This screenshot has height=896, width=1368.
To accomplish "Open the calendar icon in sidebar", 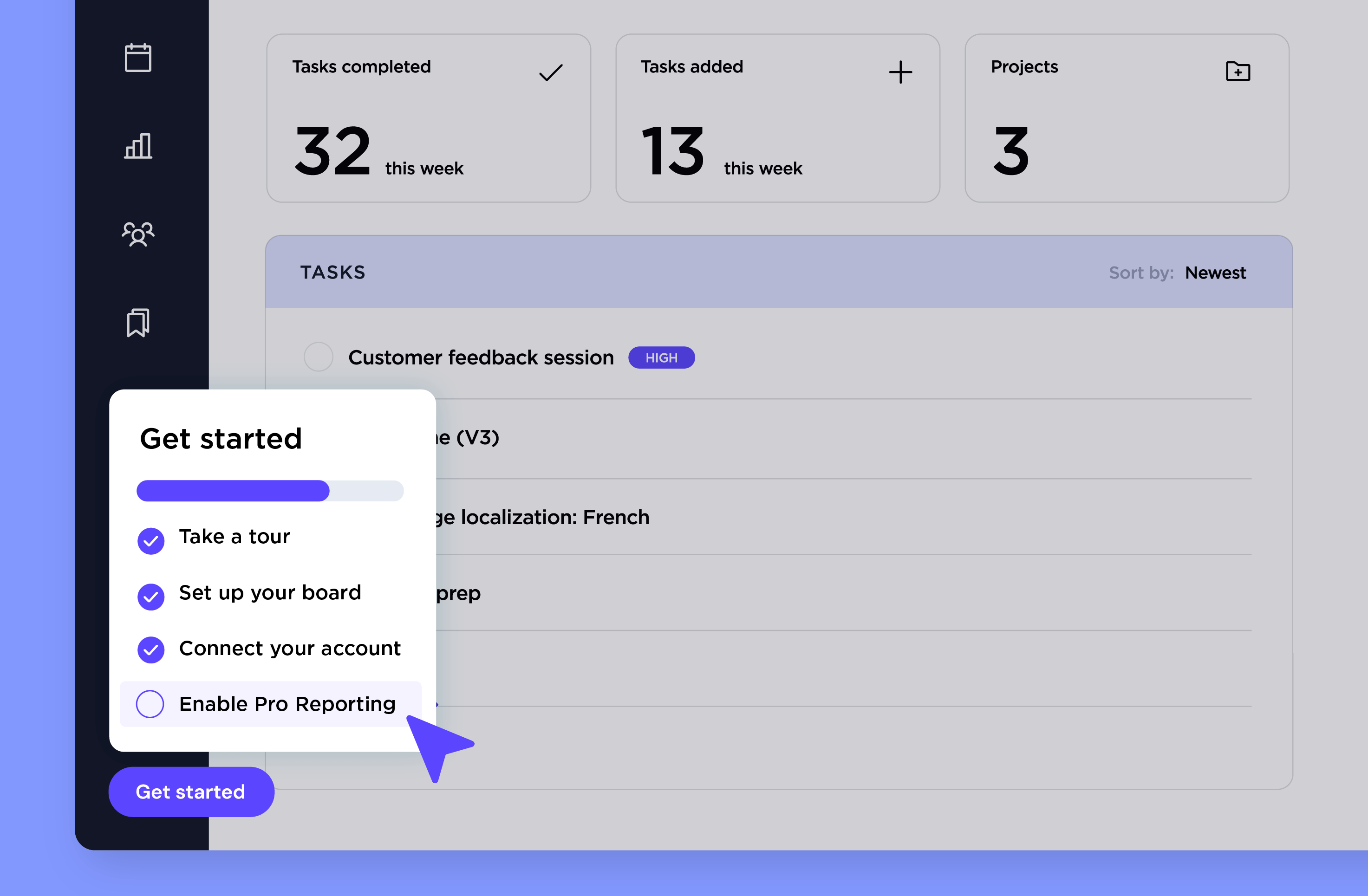I will [138, 58].
